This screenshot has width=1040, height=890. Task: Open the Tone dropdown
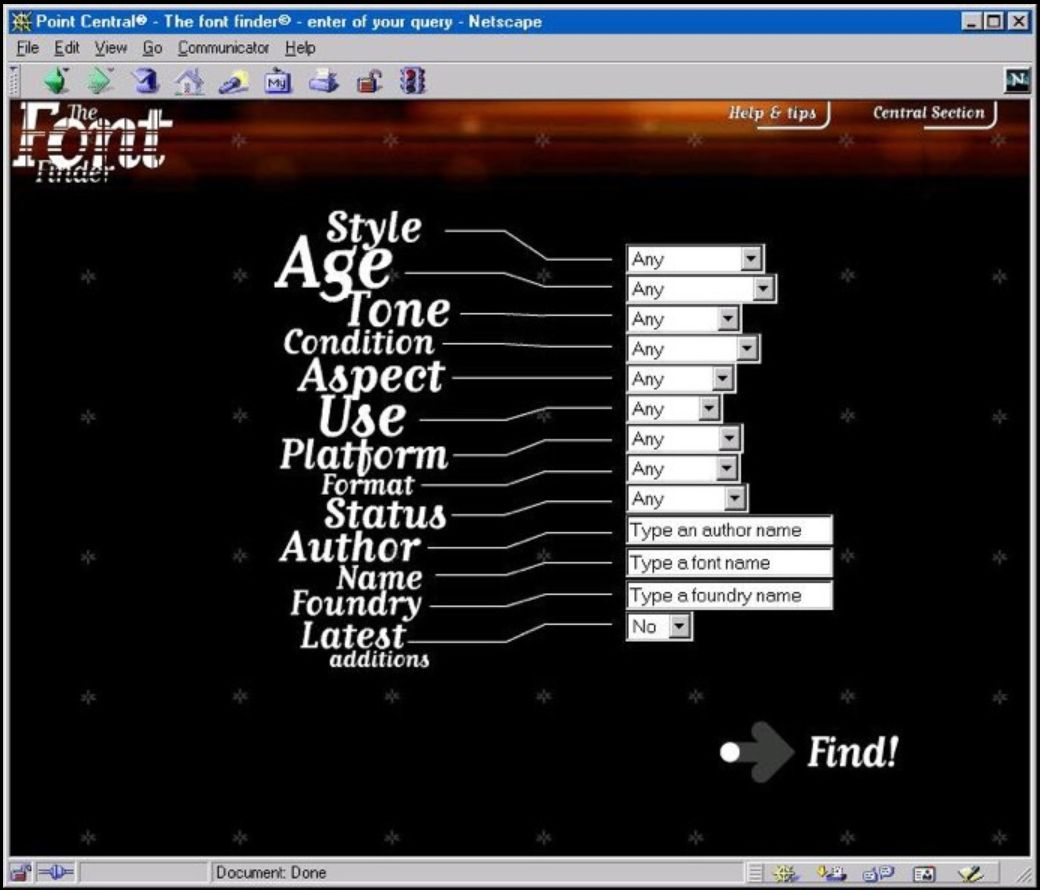[x=684, y=319]
